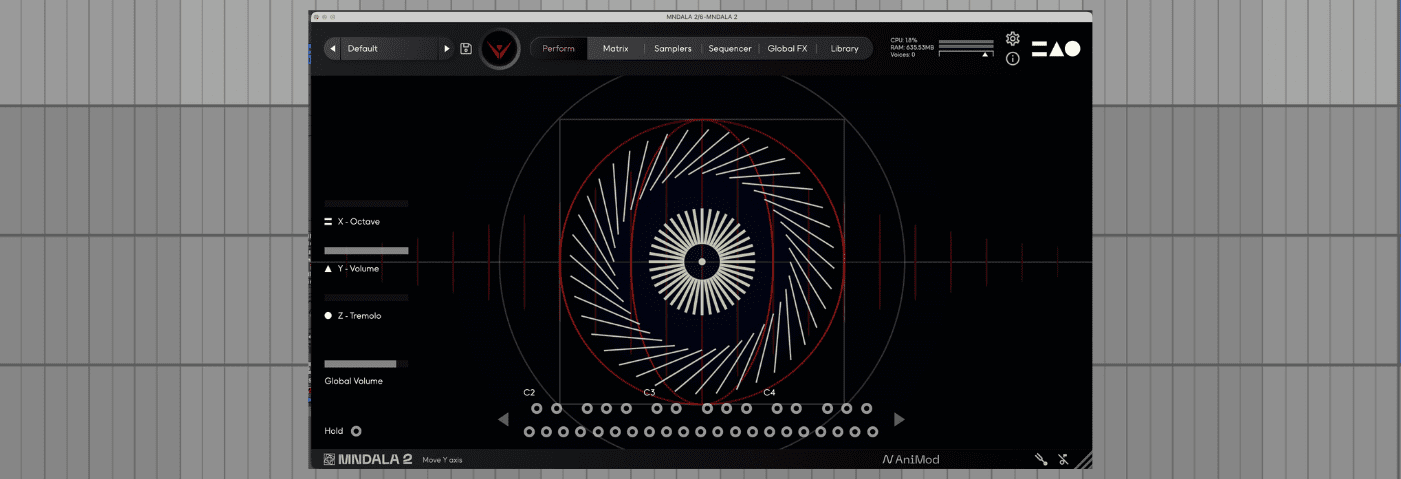Image resolution: width=1401 pixels, height=479 pixels.
Task: Toggle the key circle under C2 label
Action: tap(537, 408)
